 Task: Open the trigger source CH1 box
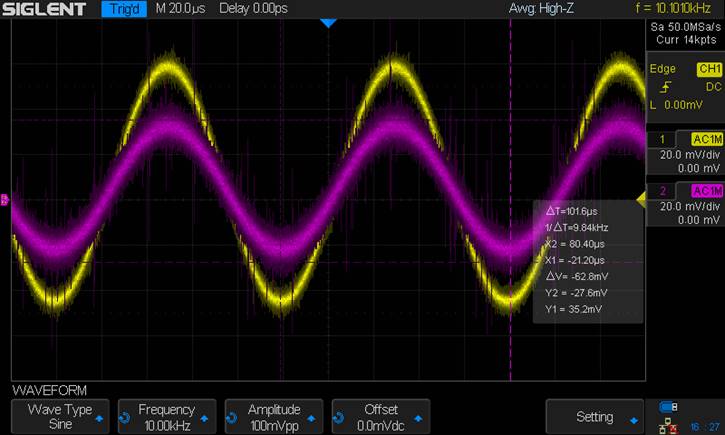pyautogui.click(x=708, y=69)
